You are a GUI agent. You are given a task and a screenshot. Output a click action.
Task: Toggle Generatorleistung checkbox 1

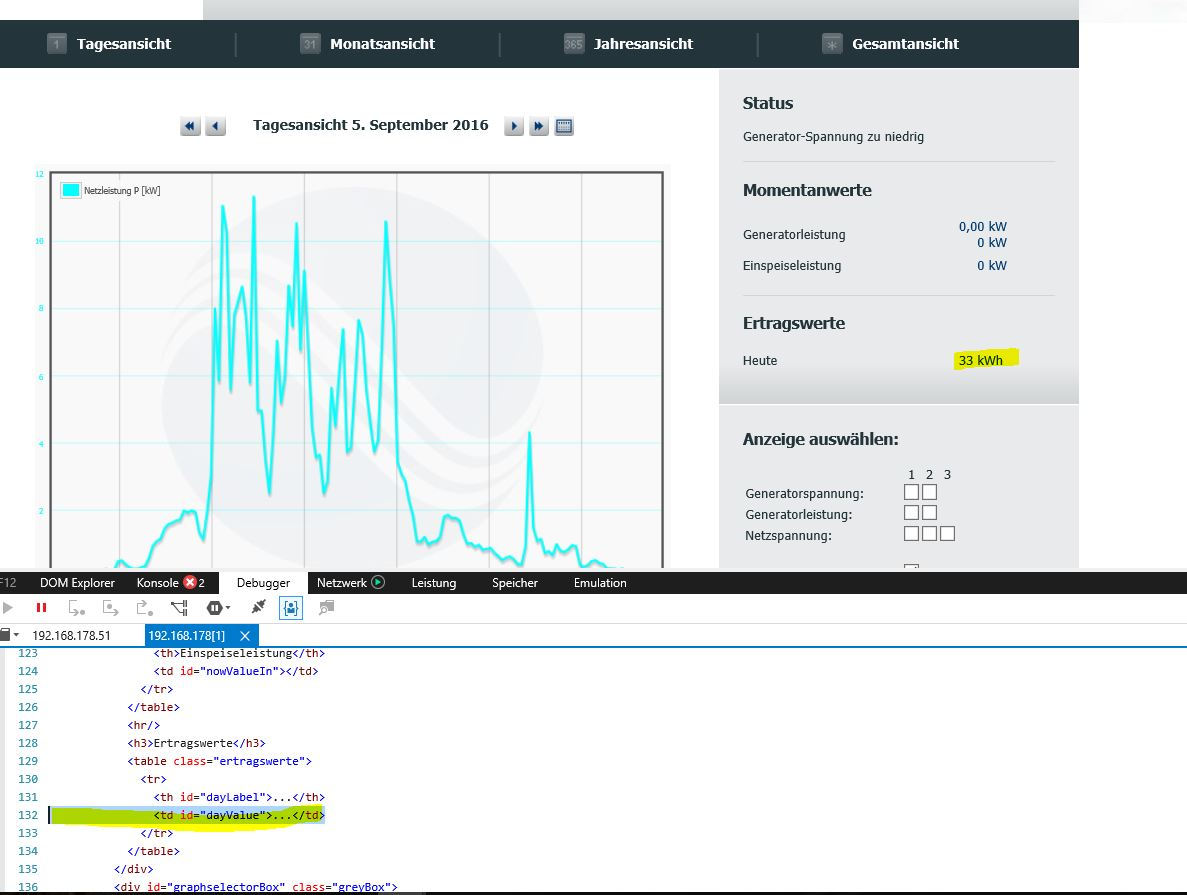point(911,513)
